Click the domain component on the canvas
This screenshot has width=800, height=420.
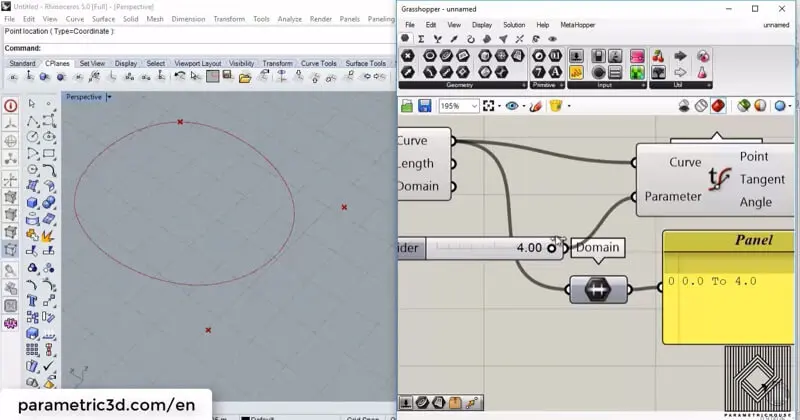[x=598, y=290]
